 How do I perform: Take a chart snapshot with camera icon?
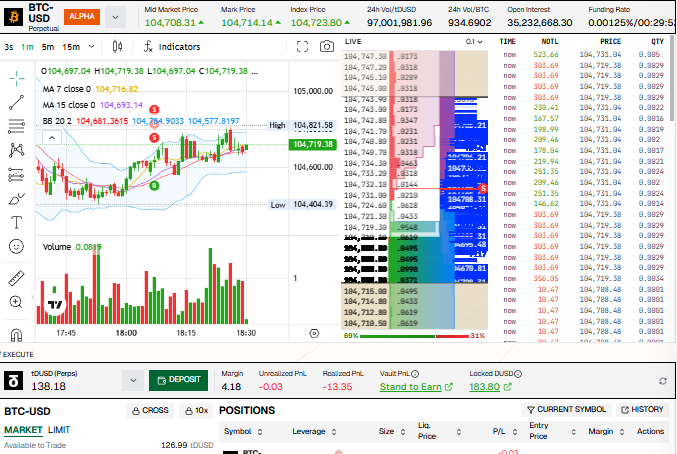pyautogui.click(x=327, y=46)
